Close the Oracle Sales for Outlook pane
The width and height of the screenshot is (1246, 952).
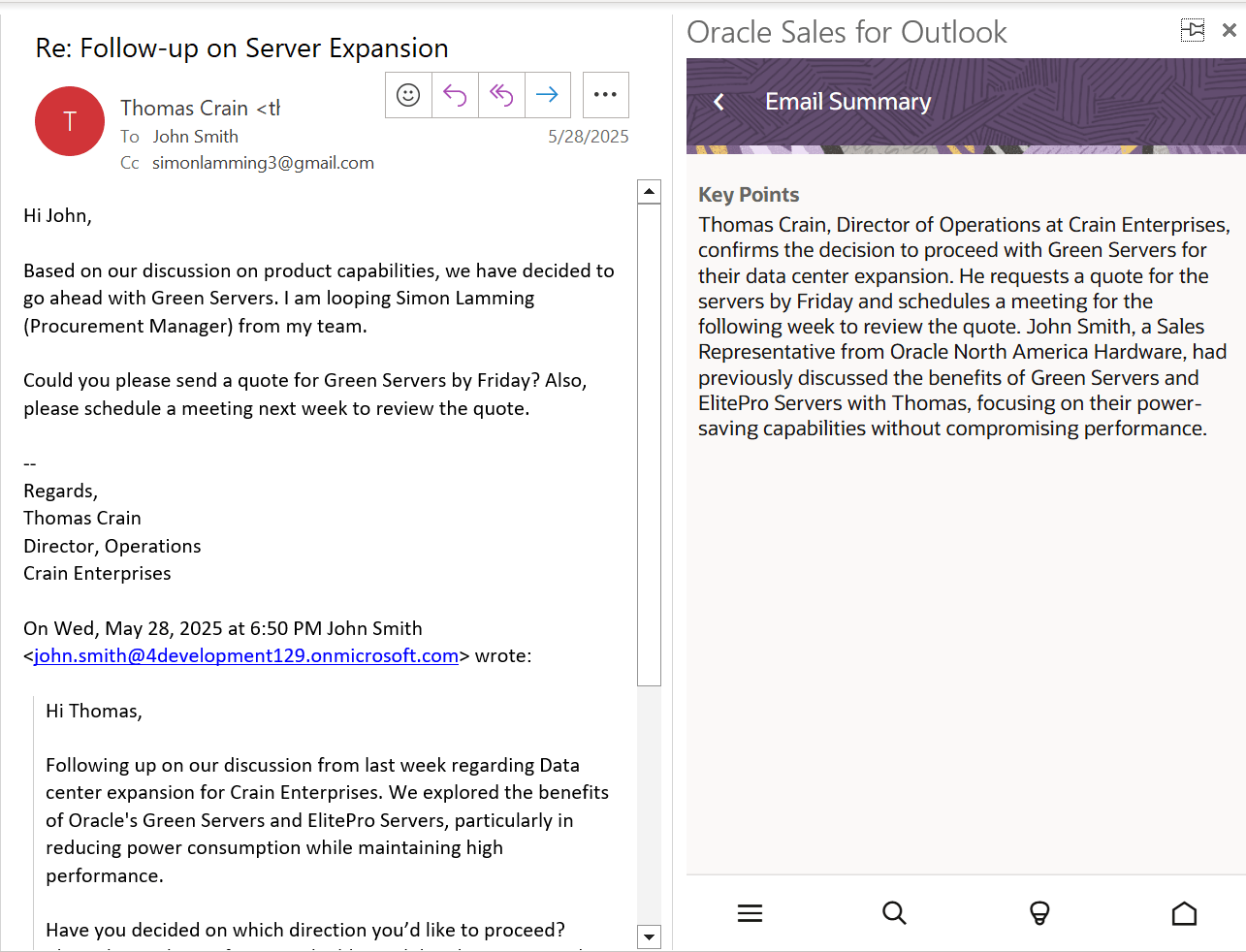(1230, 30)
